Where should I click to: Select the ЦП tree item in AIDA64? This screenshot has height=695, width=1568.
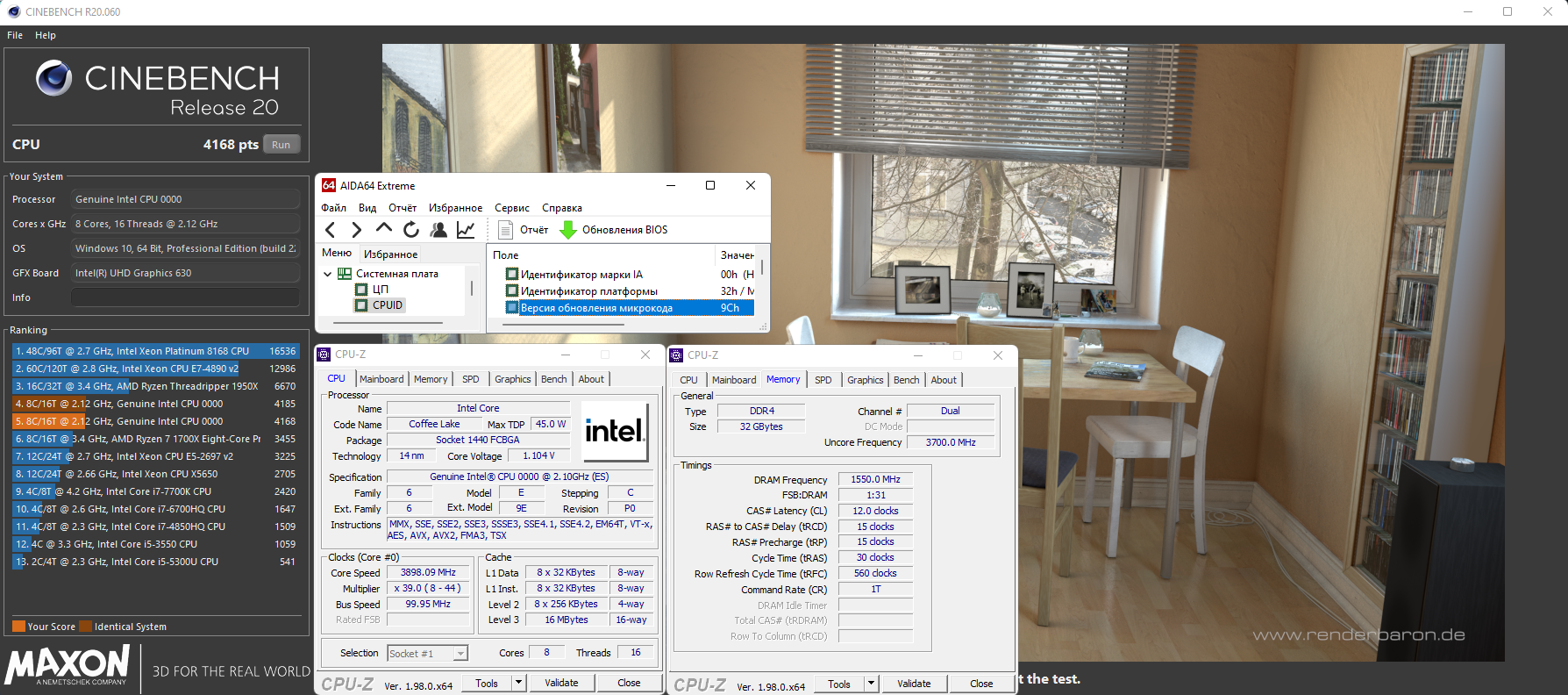pyautogui.click(x=381, y=290)
